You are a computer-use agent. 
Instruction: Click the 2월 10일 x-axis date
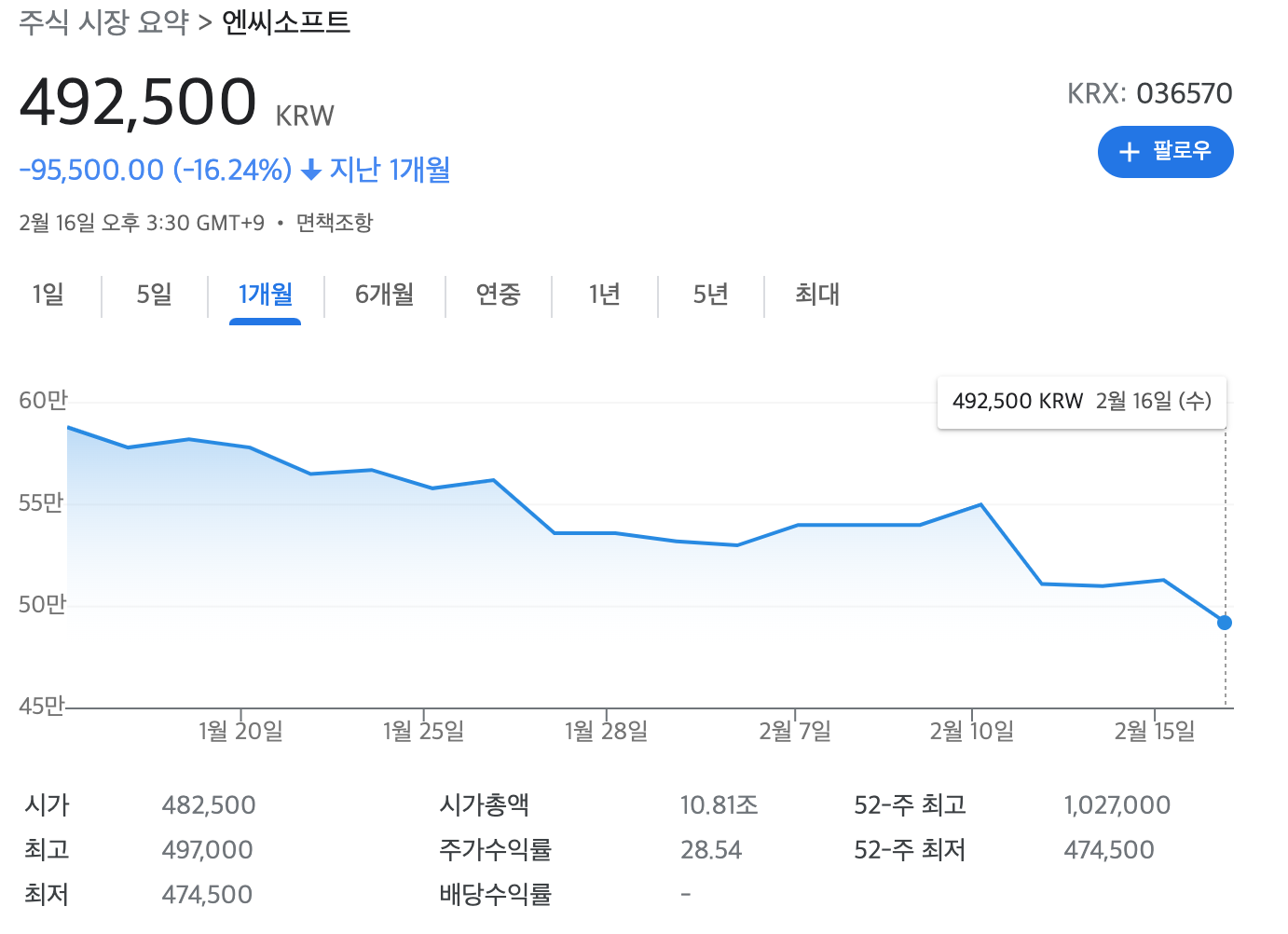[972, 731]
